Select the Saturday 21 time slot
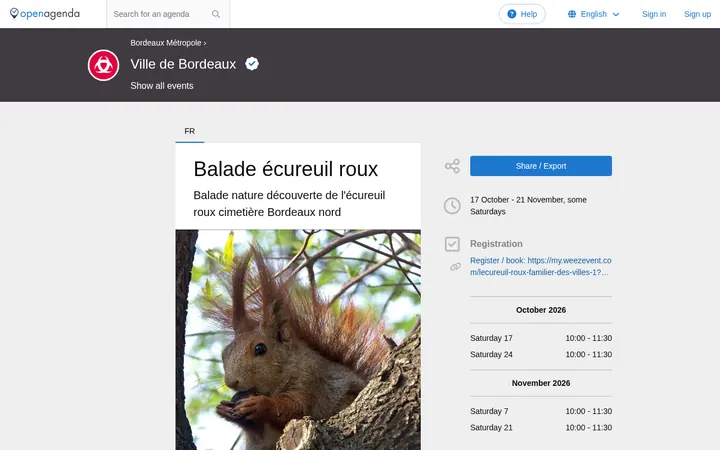The image size is (720, 450). [x=540, y=428]
